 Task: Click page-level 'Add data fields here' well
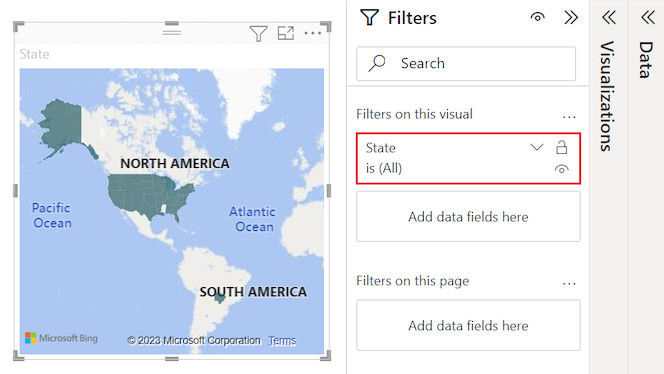(468, 325)
